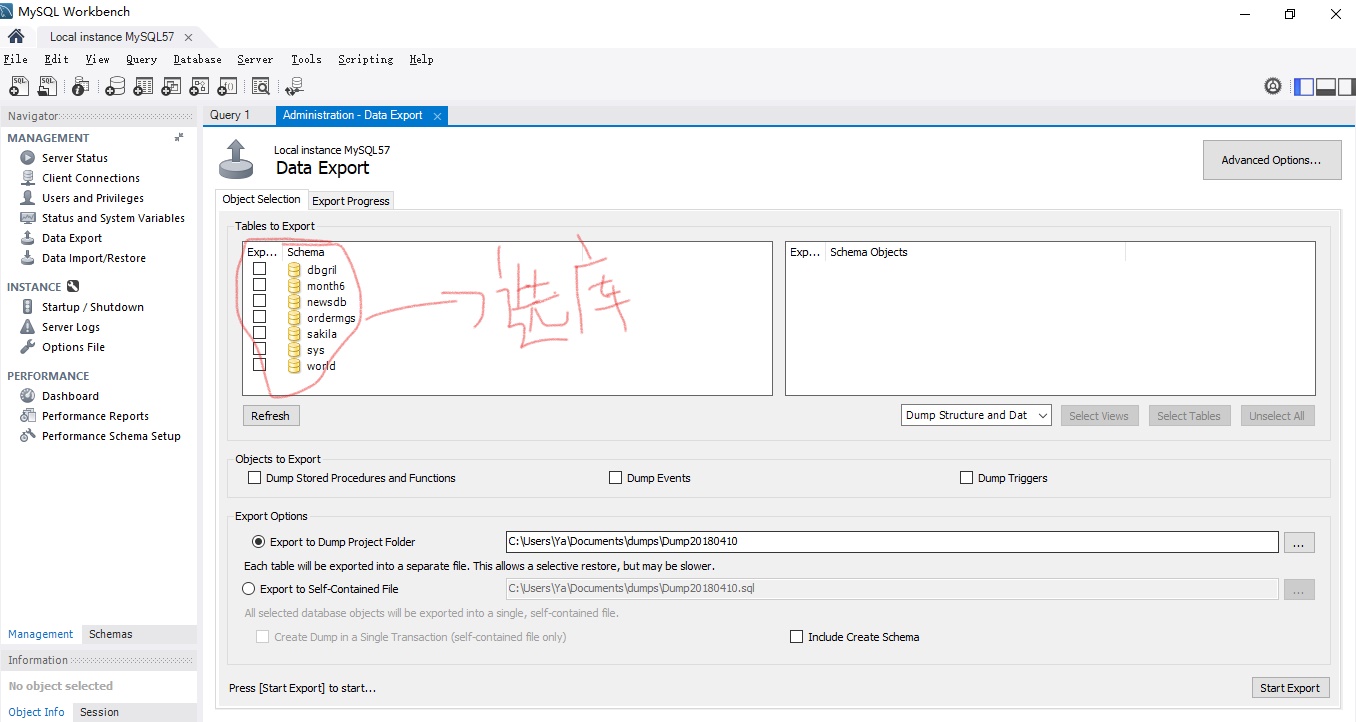
Task: Check the month6 schema export box
Action: point(259,285)
